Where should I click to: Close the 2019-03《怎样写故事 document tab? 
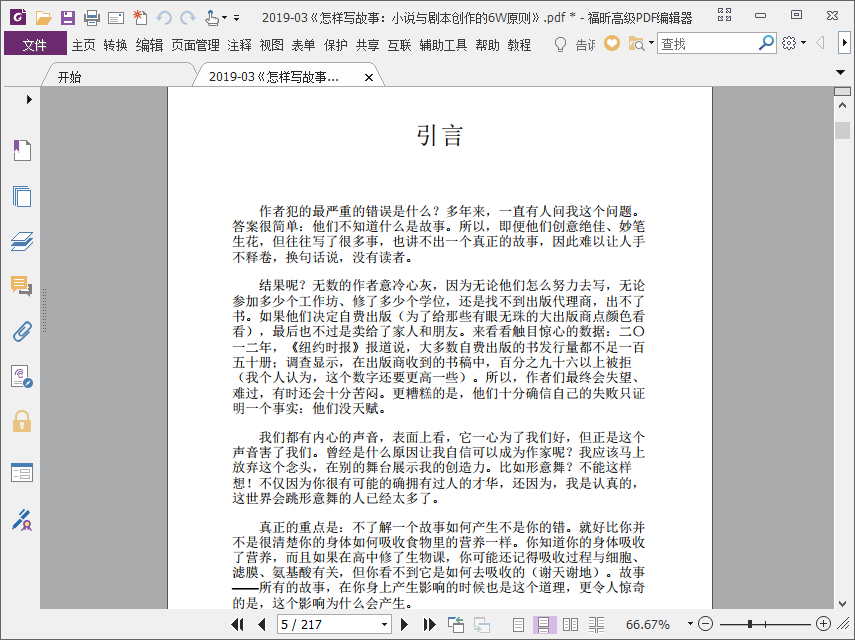(369, 77)
